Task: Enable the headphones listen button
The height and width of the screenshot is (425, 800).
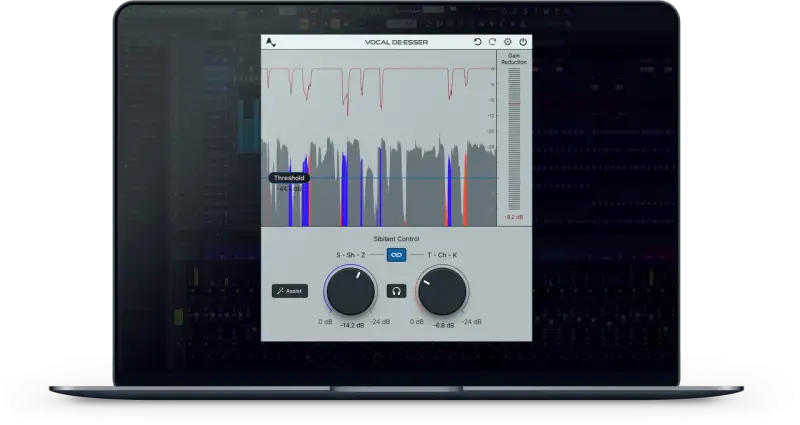Action: tap(396, 291)
